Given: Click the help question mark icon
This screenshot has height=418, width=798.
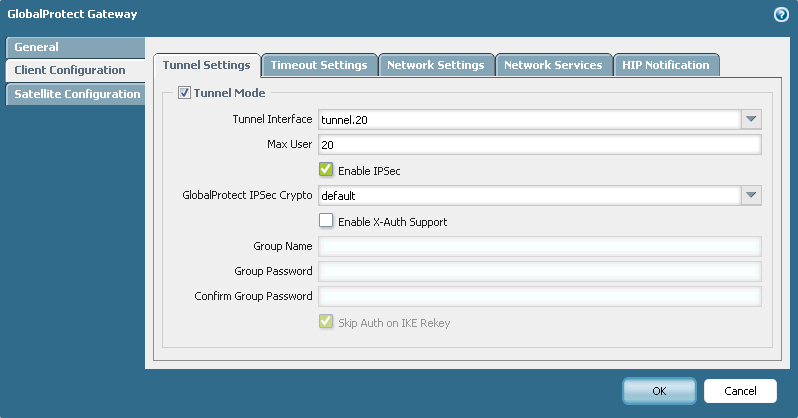Looking at the screenshot, I should coord(780,15).
